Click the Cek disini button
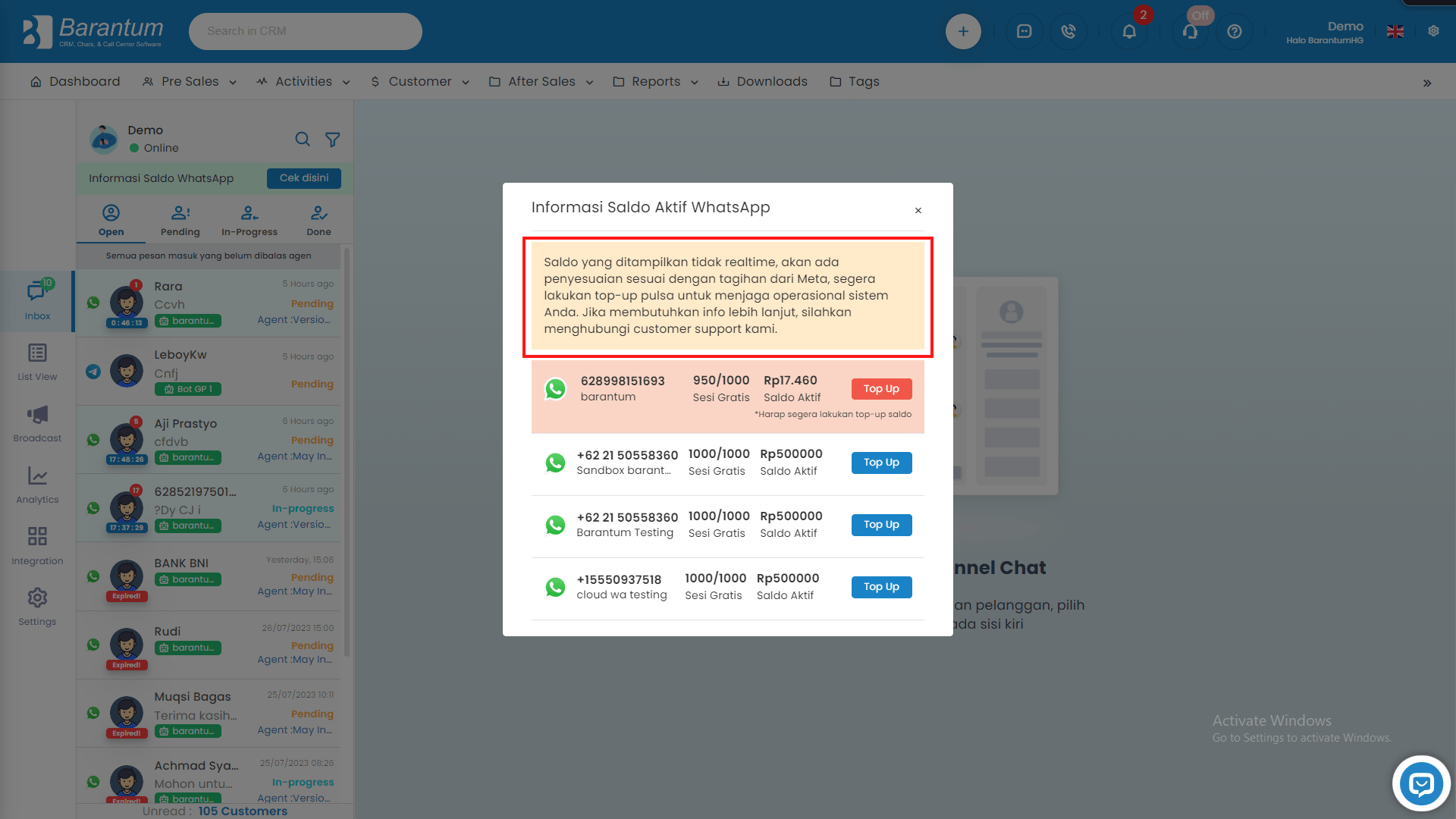This screenshot has height=819, width=1456. click(304, 178)
